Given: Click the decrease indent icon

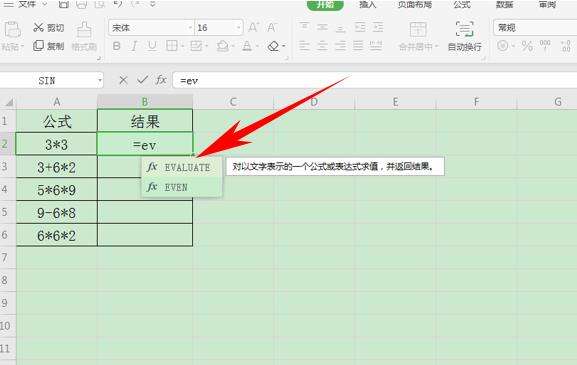Looking at the screenshot, I should click(360, 27).
